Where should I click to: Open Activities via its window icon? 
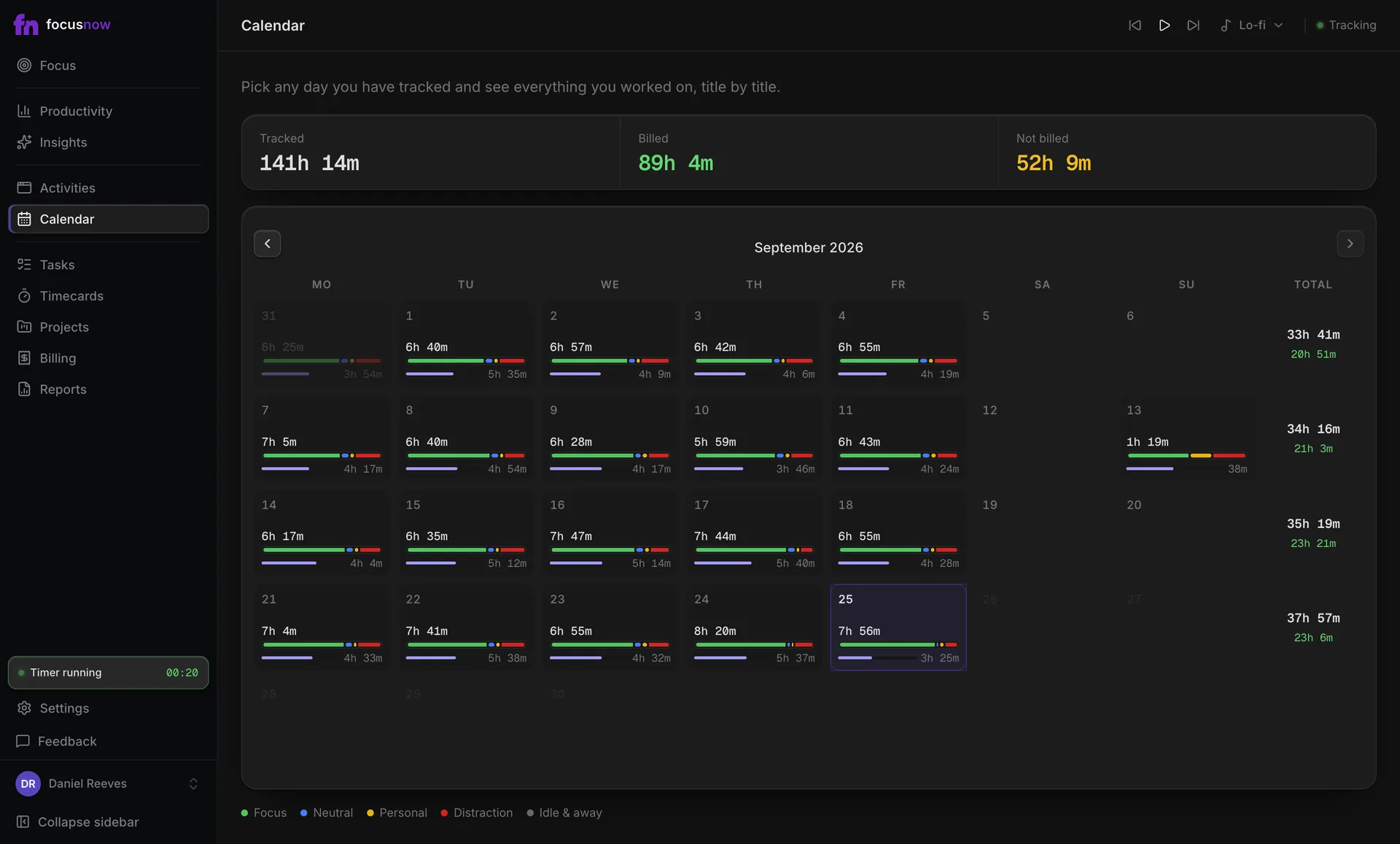tap(24, 187)
